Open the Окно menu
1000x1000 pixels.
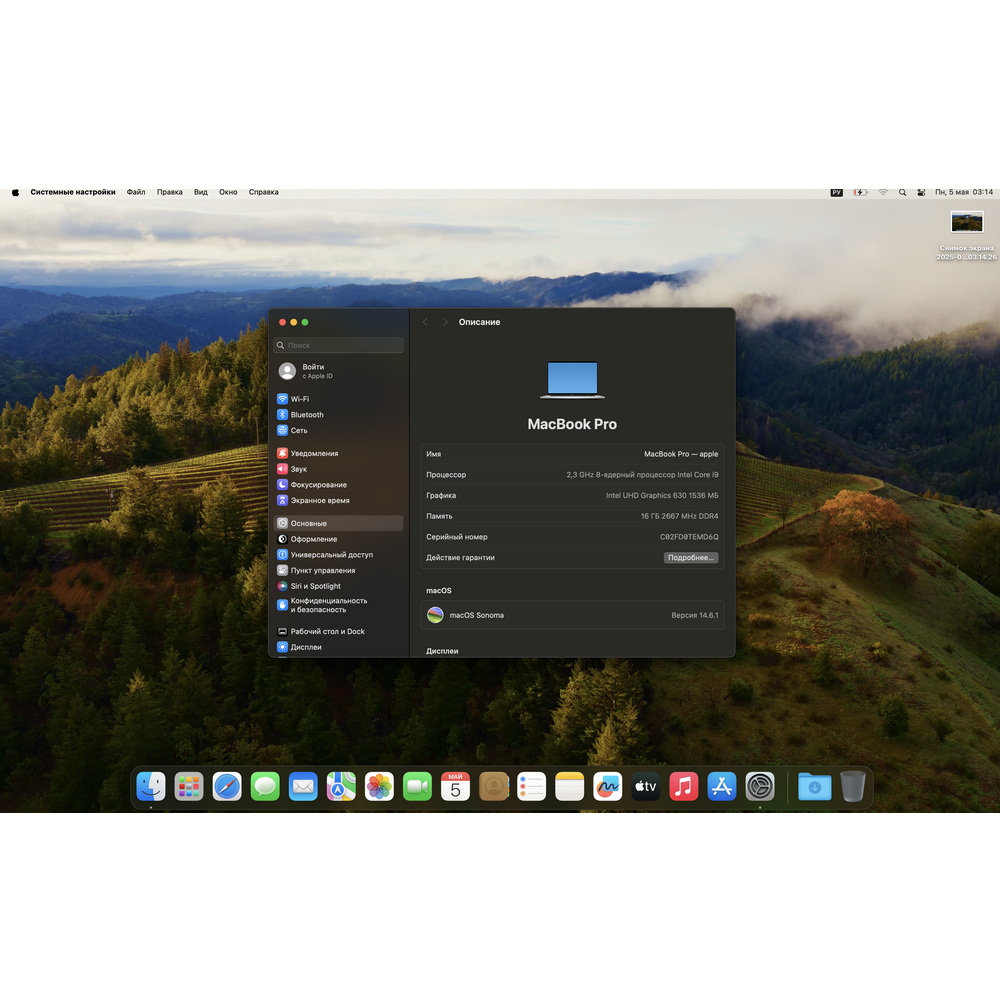tap(228, 192)
